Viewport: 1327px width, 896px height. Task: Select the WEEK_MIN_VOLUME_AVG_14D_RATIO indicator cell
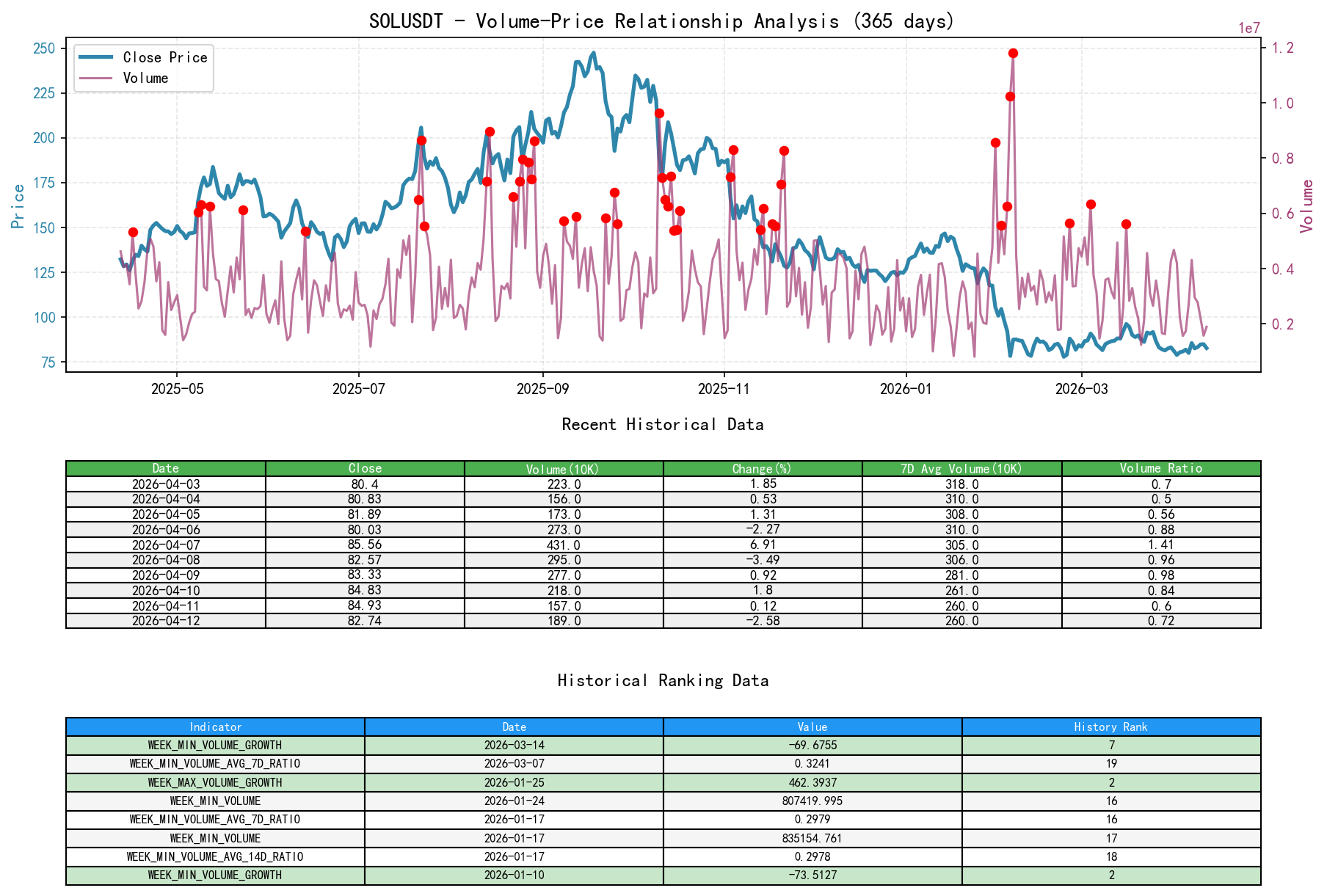click(215, 856)
